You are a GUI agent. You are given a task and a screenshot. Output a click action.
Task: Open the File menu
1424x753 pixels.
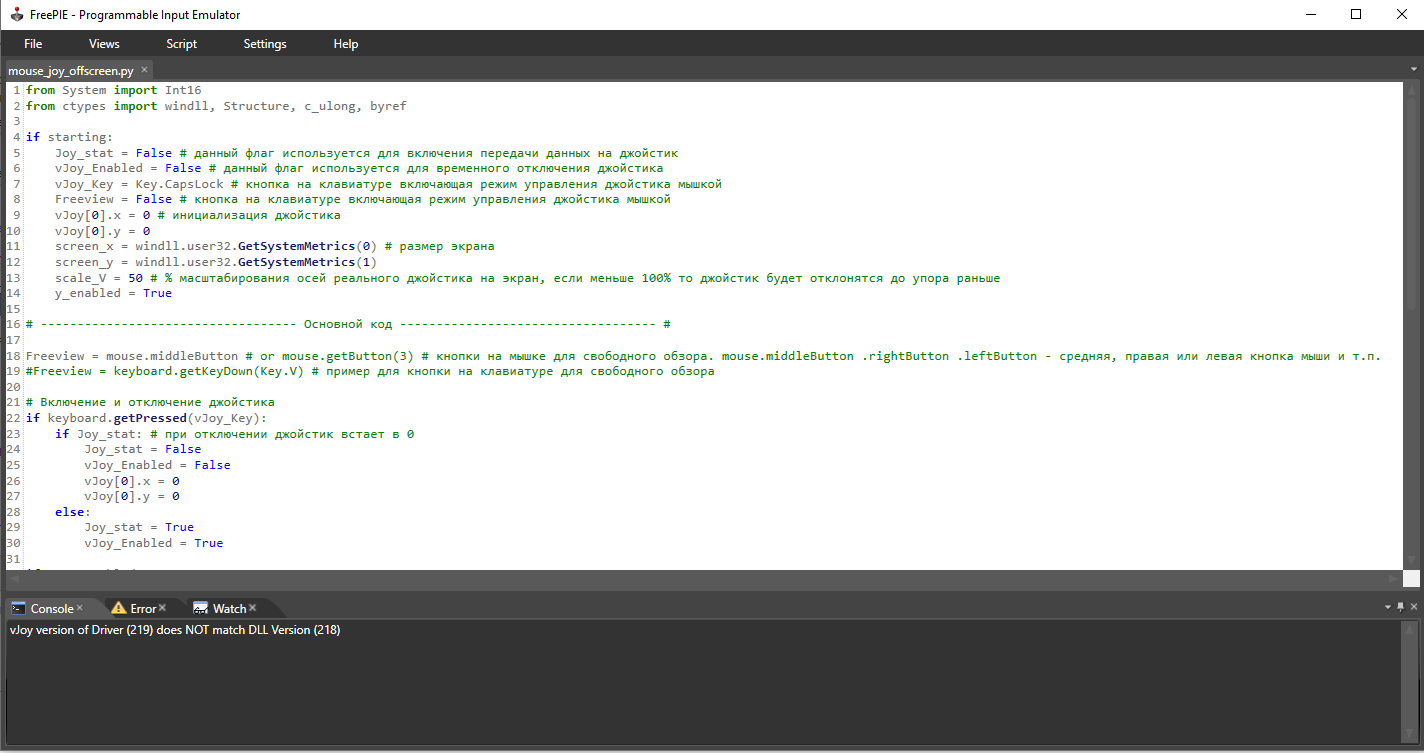[x=33, y=44]
